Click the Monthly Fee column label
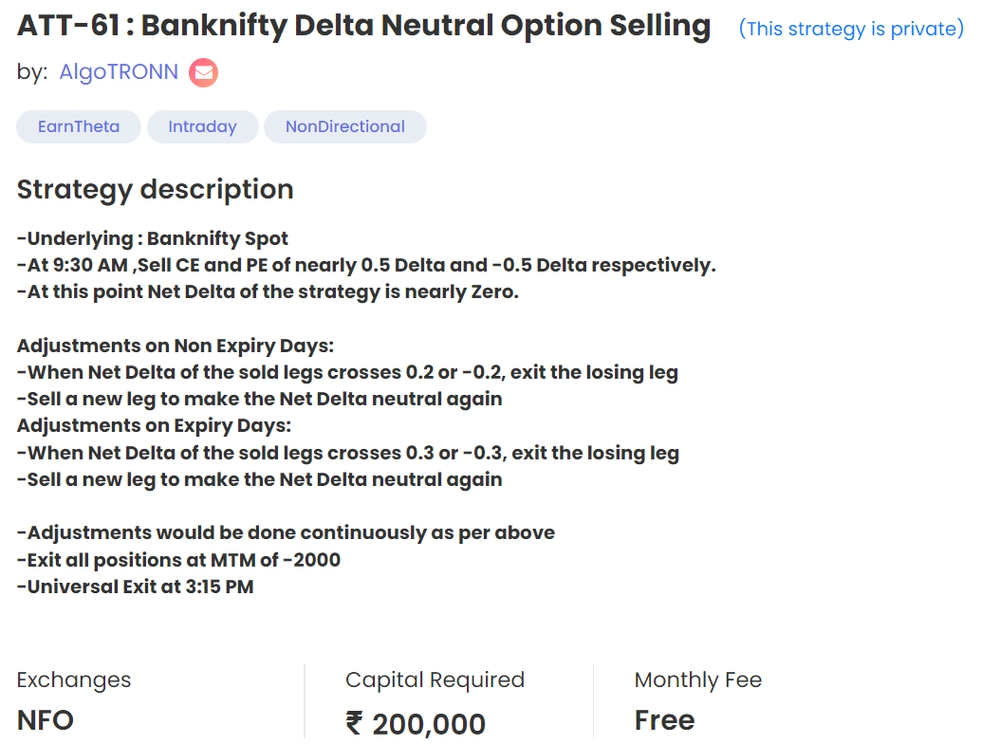Viewport: 1000px width, 748px height. point(698,680)
